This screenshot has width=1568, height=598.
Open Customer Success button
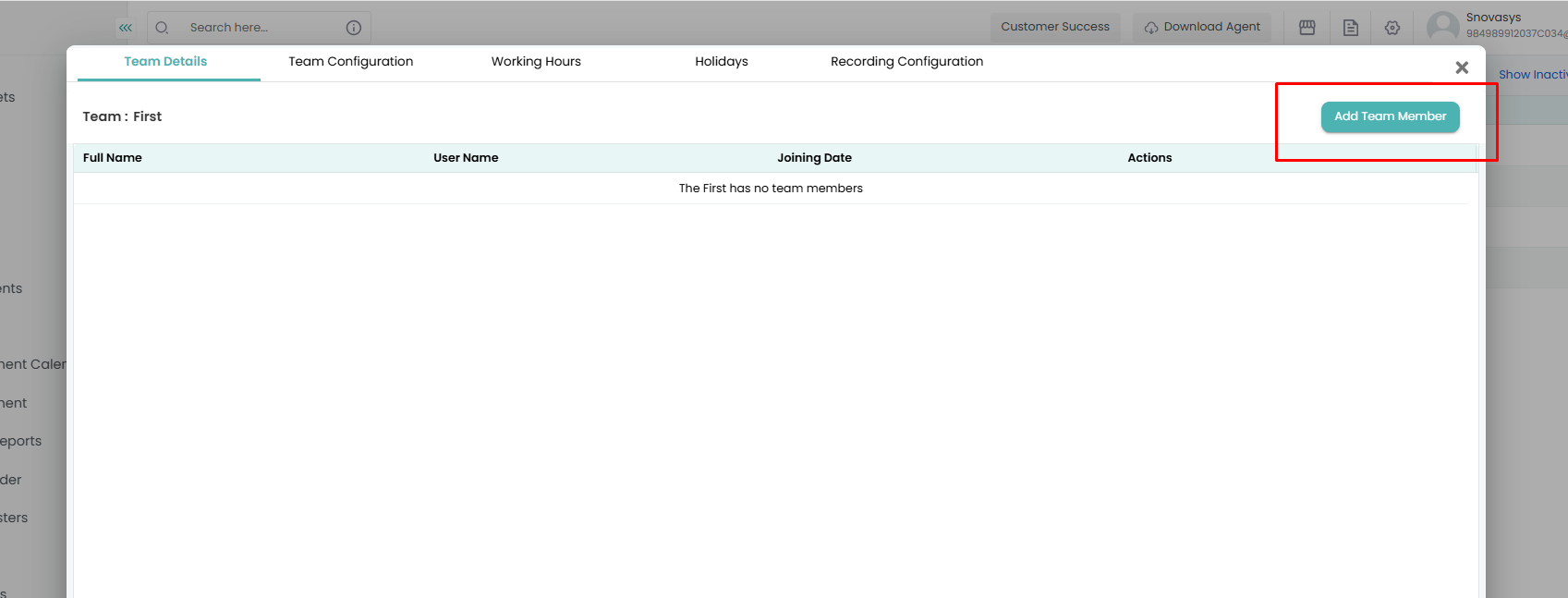coord(1055,27)
